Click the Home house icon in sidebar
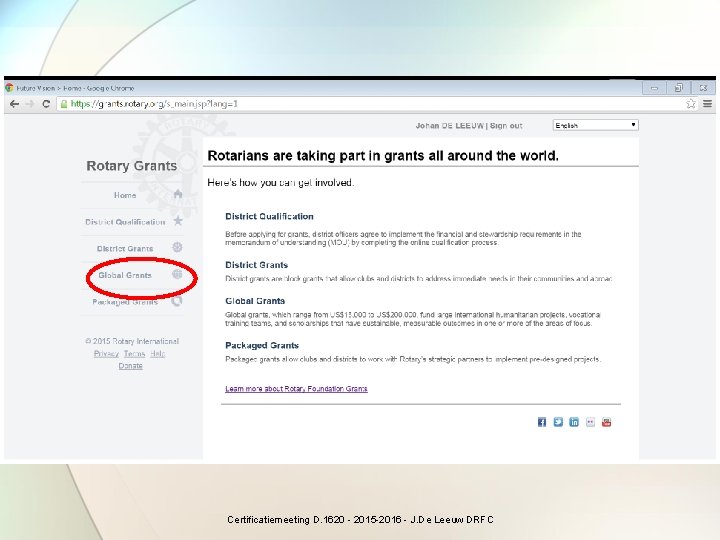Viewport: 720px width, 540px height. (x=178, y=194)
